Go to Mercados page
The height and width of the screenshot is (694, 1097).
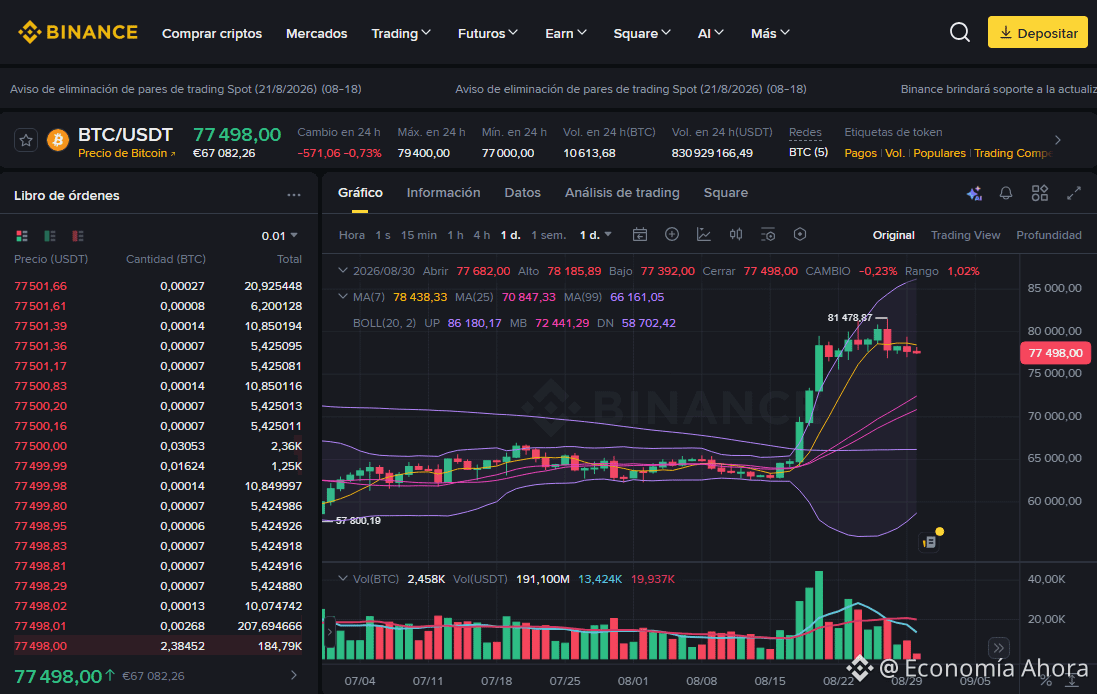click(316, 33)
